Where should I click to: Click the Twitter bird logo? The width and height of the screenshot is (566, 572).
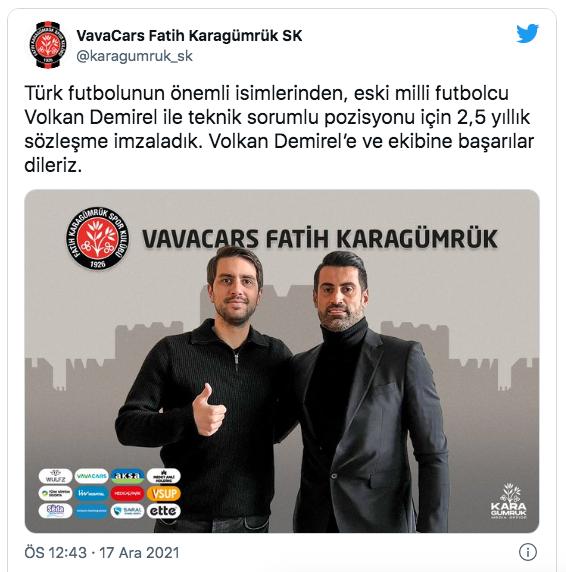pyautogui.click(x=527, y=34)
